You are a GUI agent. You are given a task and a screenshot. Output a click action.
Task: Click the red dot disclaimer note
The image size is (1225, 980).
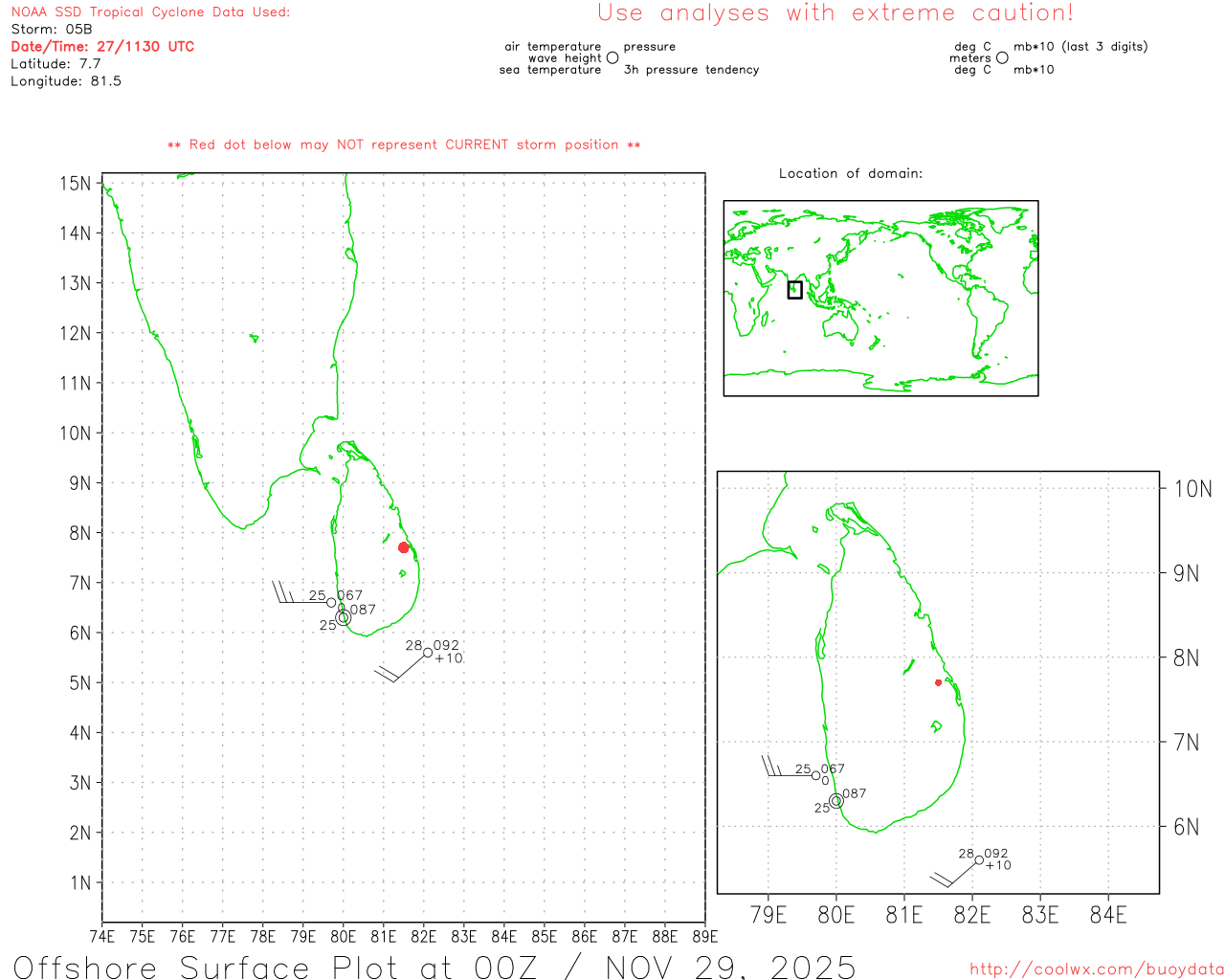tap(404, 145)
